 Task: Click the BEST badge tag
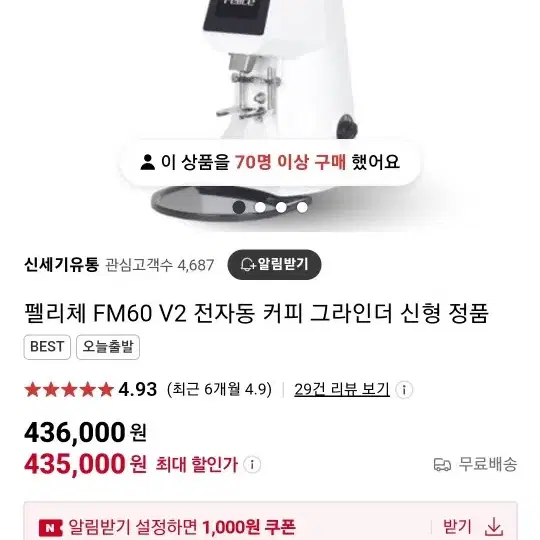pos(47,347)
